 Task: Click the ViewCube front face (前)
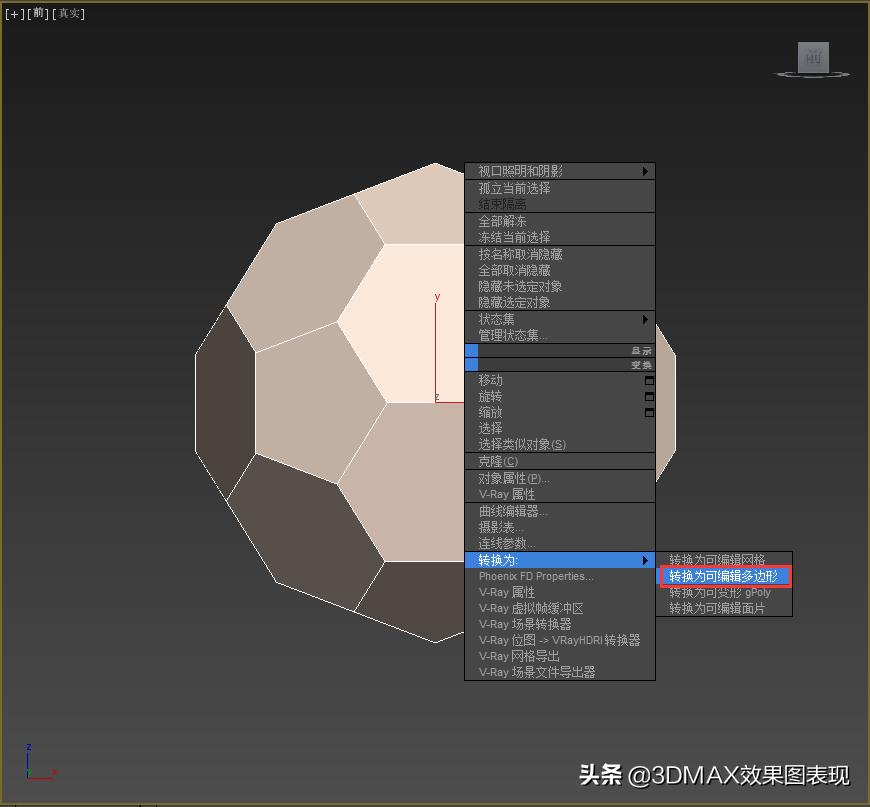pyautogui.click(x=813, y=58)
